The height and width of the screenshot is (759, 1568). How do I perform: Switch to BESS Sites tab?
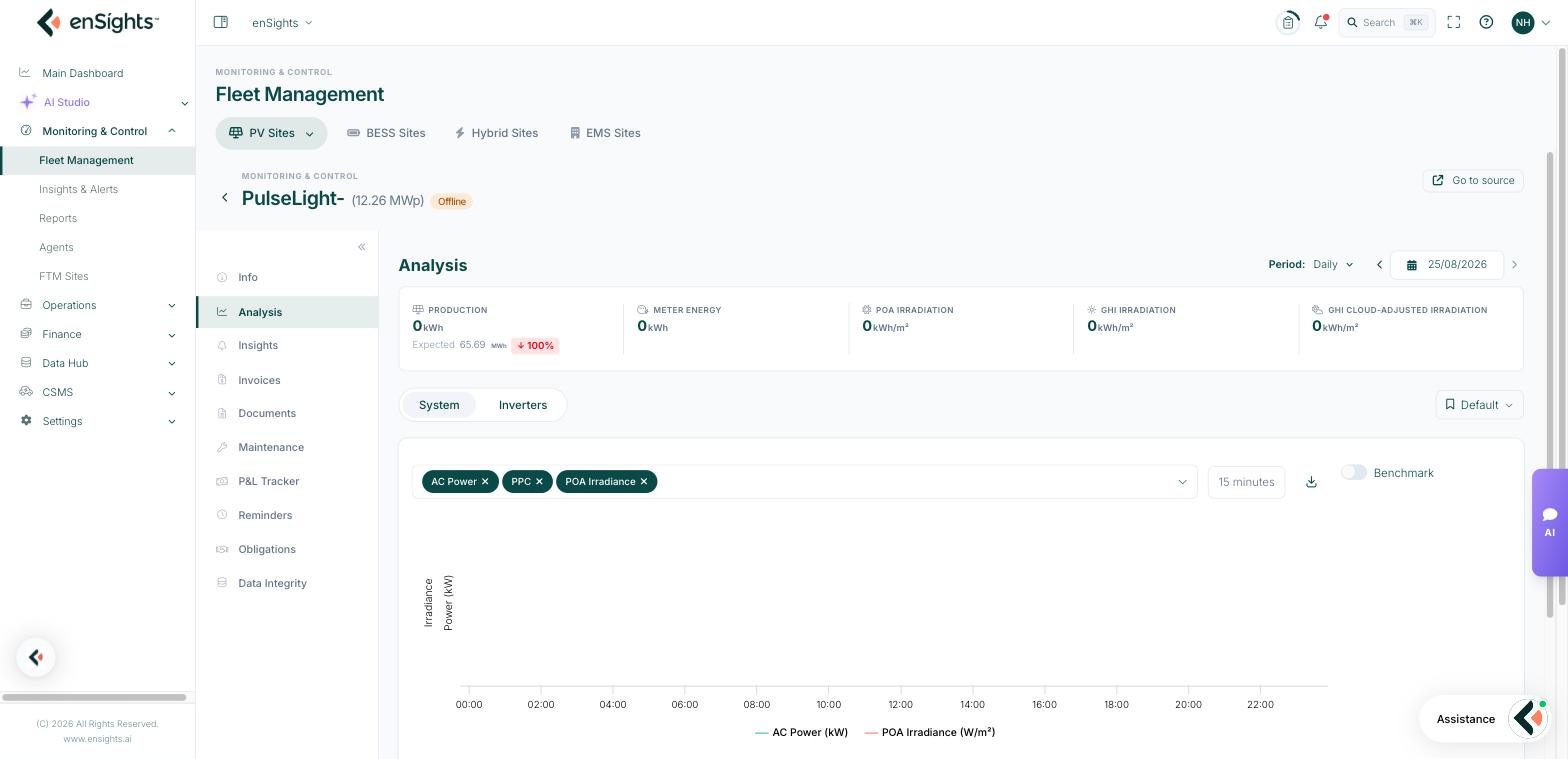tap(386, 133)
